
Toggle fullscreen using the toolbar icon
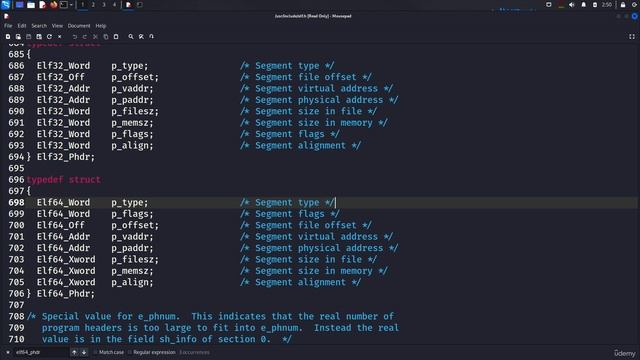coord(632,37)
